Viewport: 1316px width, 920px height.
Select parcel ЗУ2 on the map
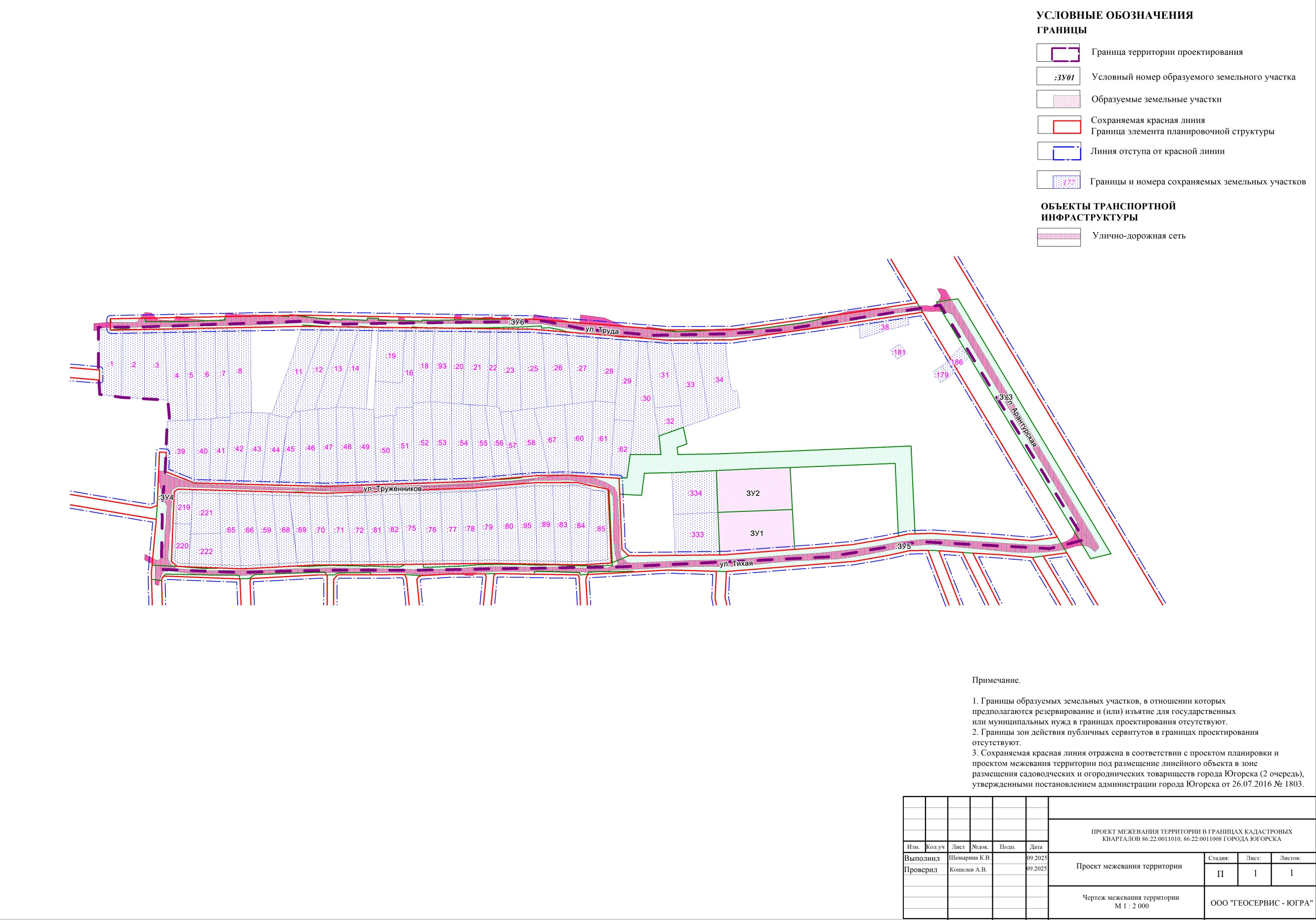753,493
